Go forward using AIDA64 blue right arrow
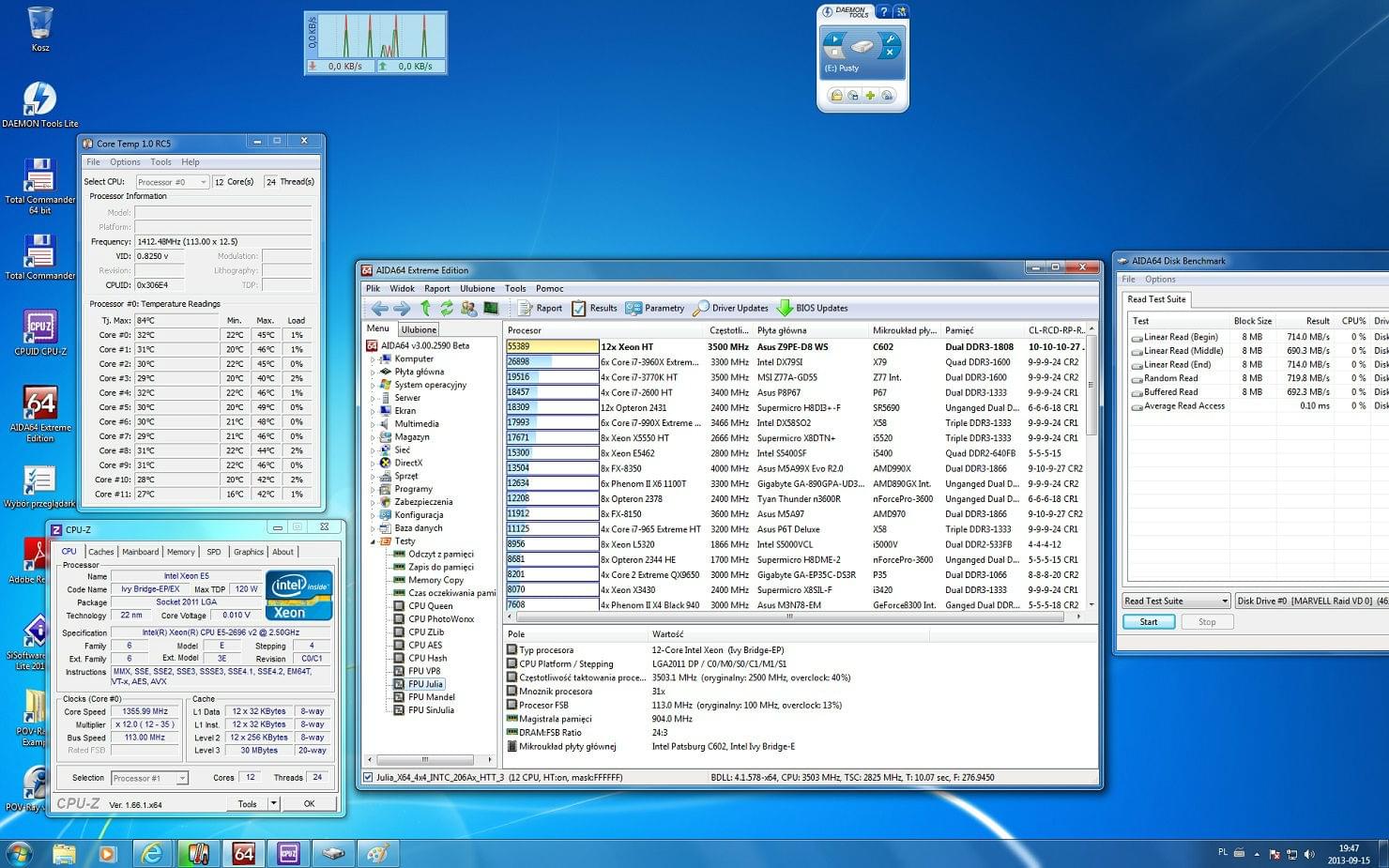The height and width of the screenshot is (868, 1389). pos(402,308)
